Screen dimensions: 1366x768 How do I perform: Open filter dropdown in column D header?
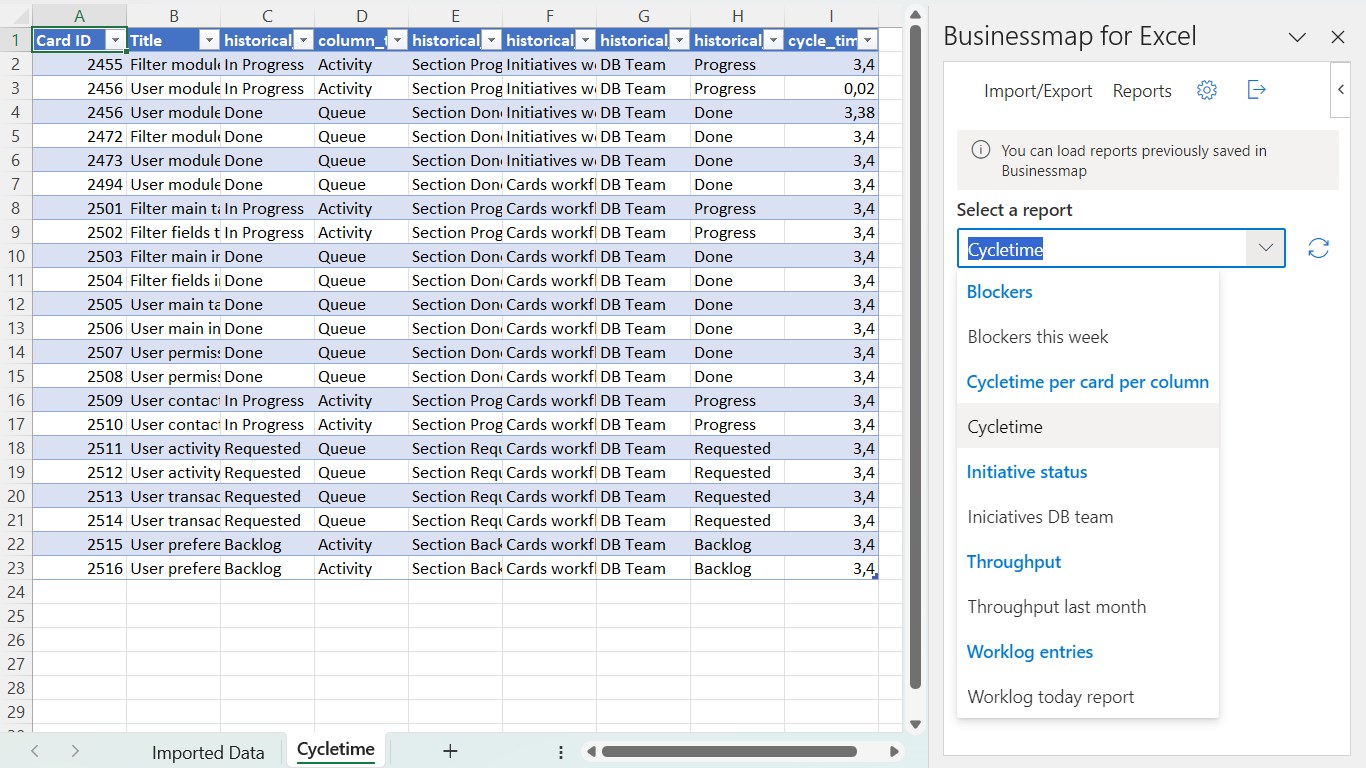397,40
